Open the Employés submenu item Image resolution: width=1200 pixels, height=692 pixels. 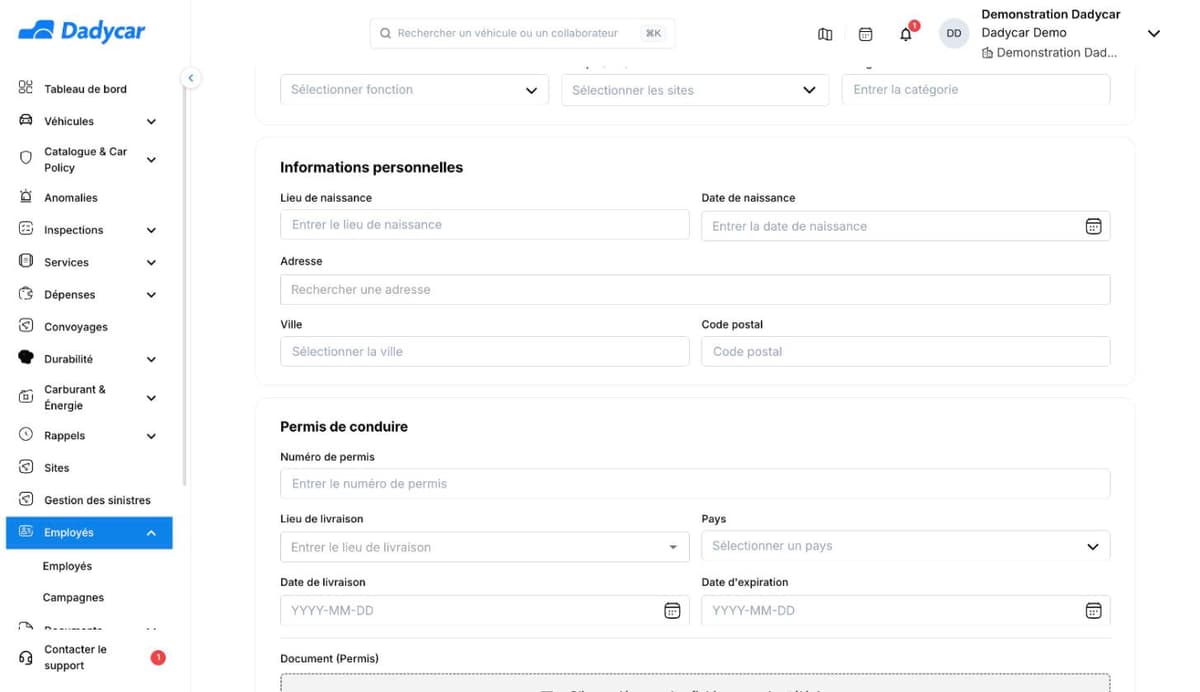(x=67, y=566)
